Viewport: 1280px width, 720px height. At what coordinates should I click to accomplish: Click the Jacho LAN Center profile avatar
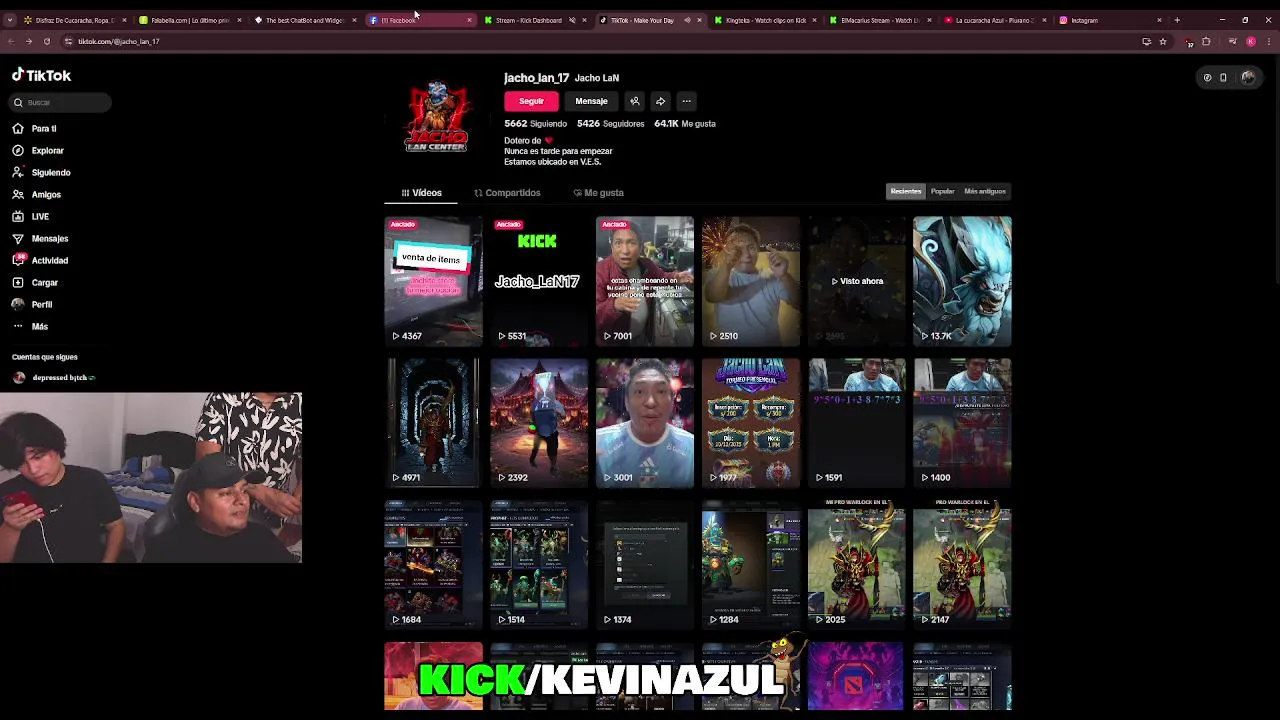coord(436,116)
